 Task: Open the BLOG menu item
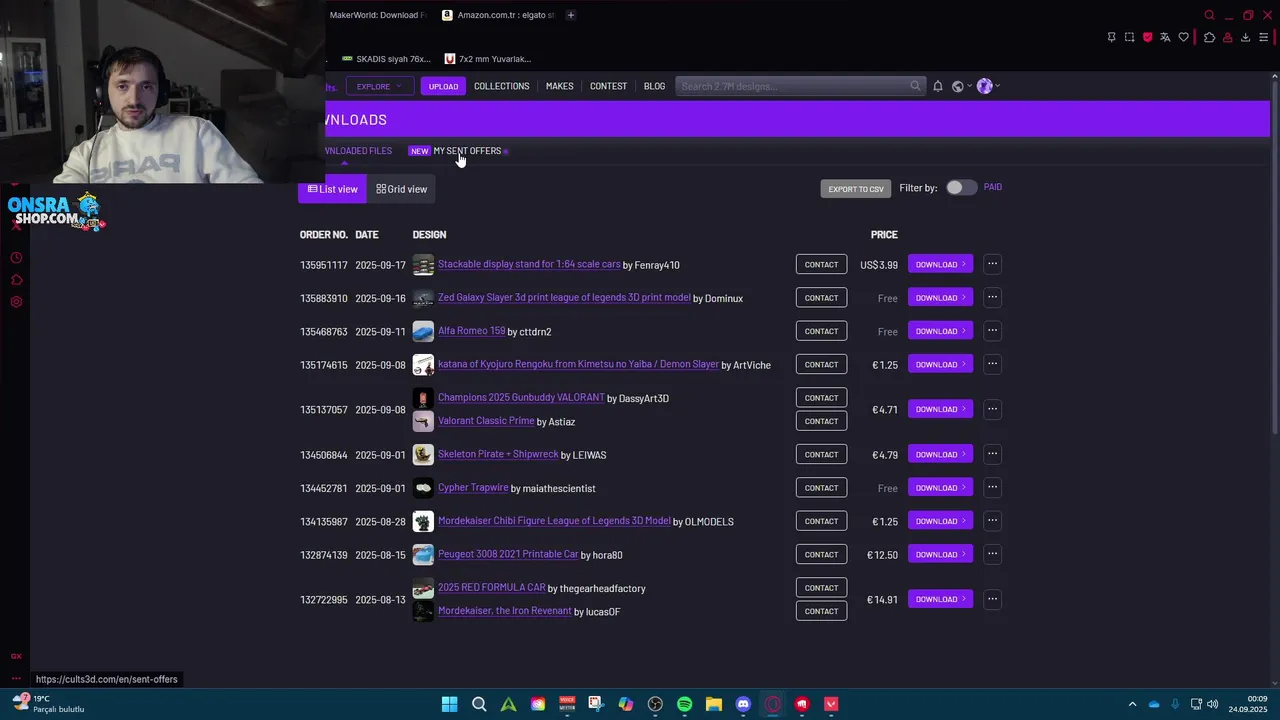(654, 86)
